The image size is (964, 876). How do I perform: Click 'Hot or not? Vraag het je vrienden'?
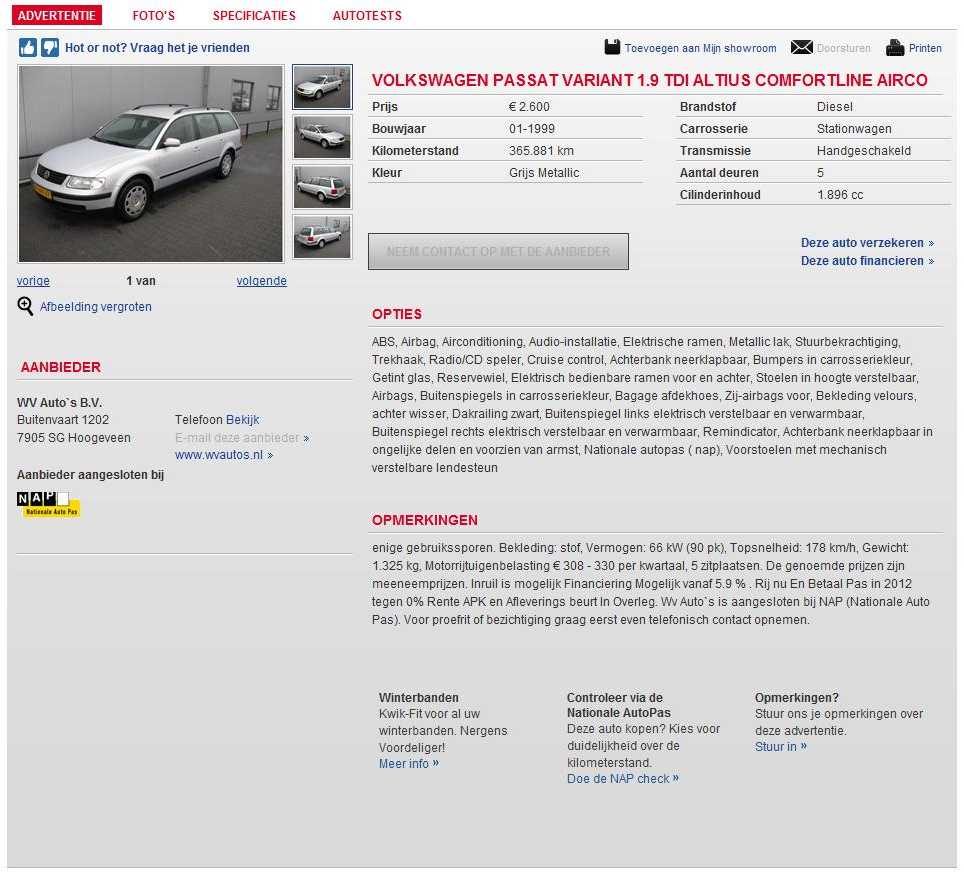pyautogui.click(x=157, y=48)
